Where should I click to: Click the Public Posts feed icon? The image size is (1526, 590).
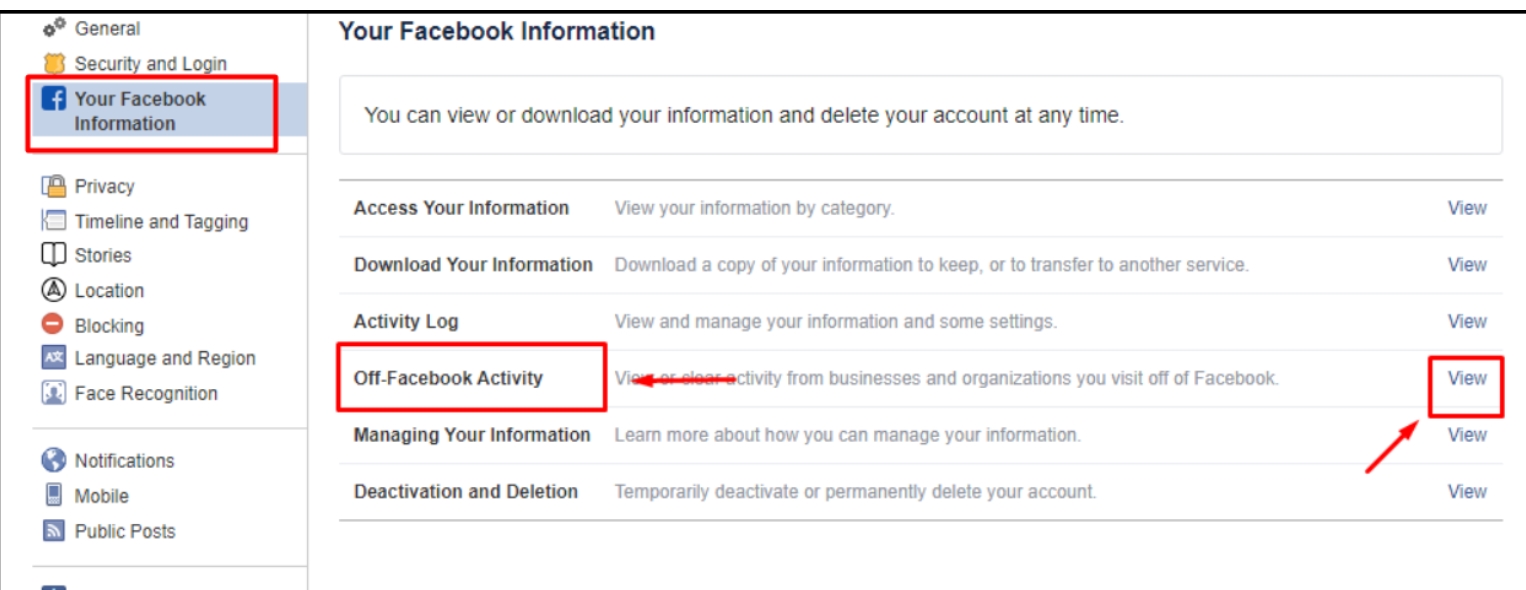click(x=53, y=531)
